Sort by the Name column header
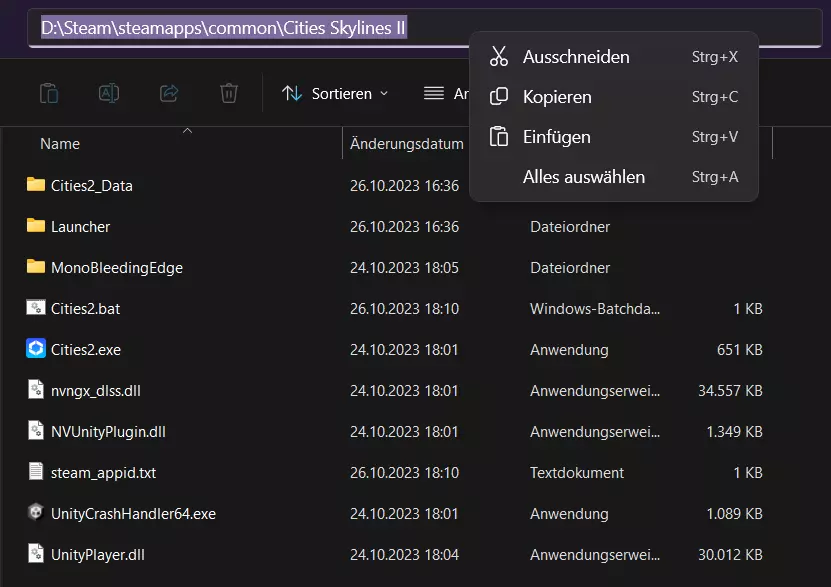The image size is (831, 587). click(60, 144)
